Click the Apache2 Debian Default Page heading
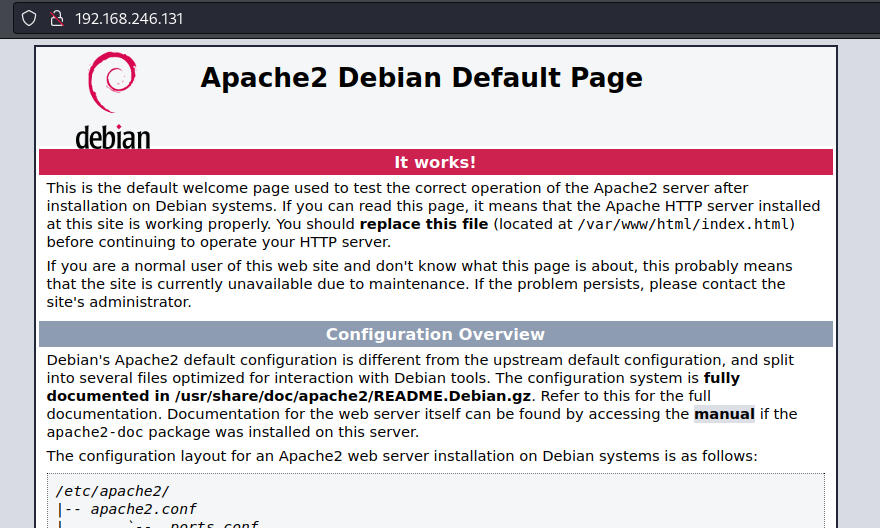 [x=421, y=78]
